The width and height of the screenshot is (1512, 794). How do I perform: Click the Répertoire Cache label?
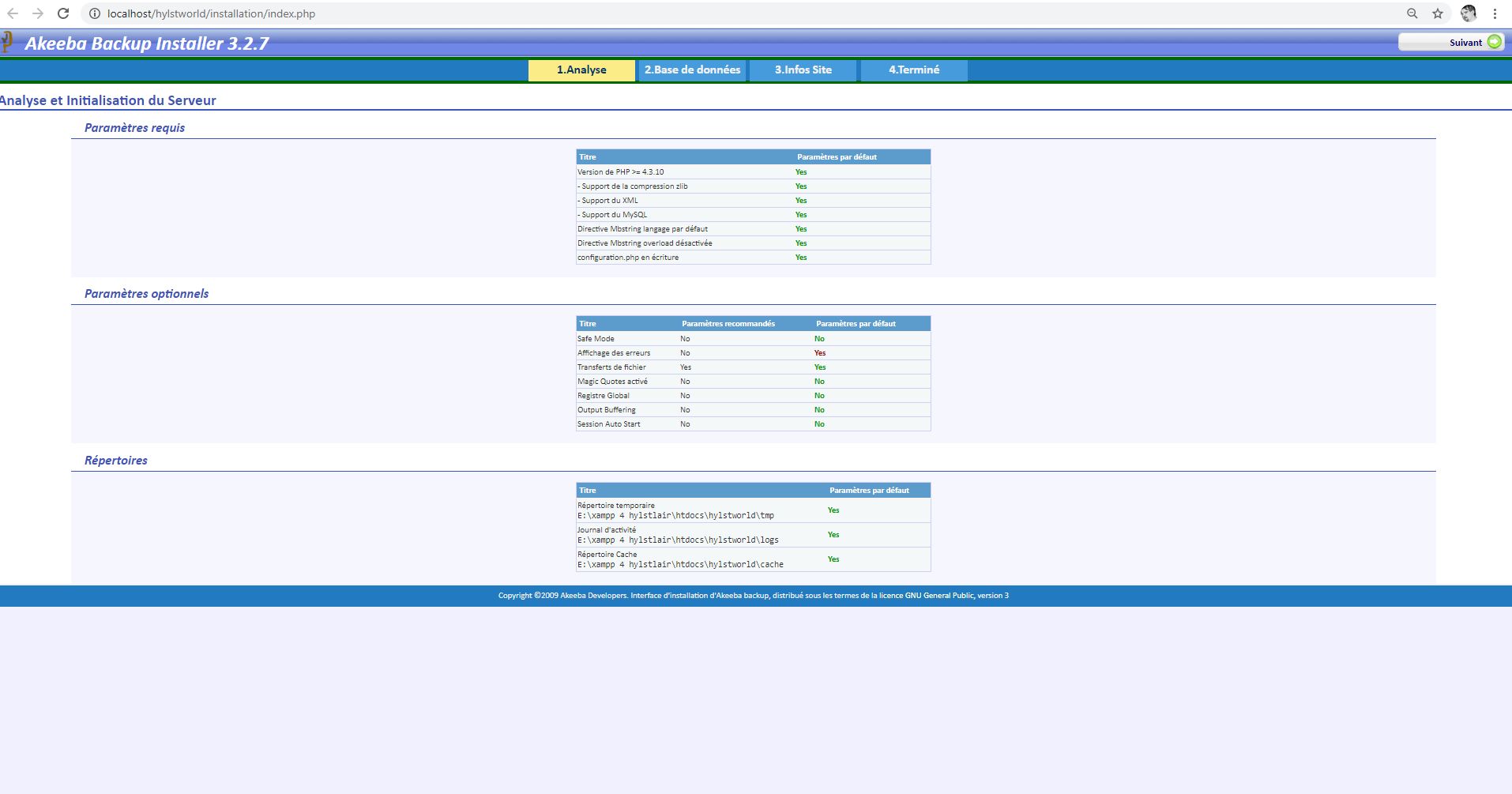click(x=607, y=555)
